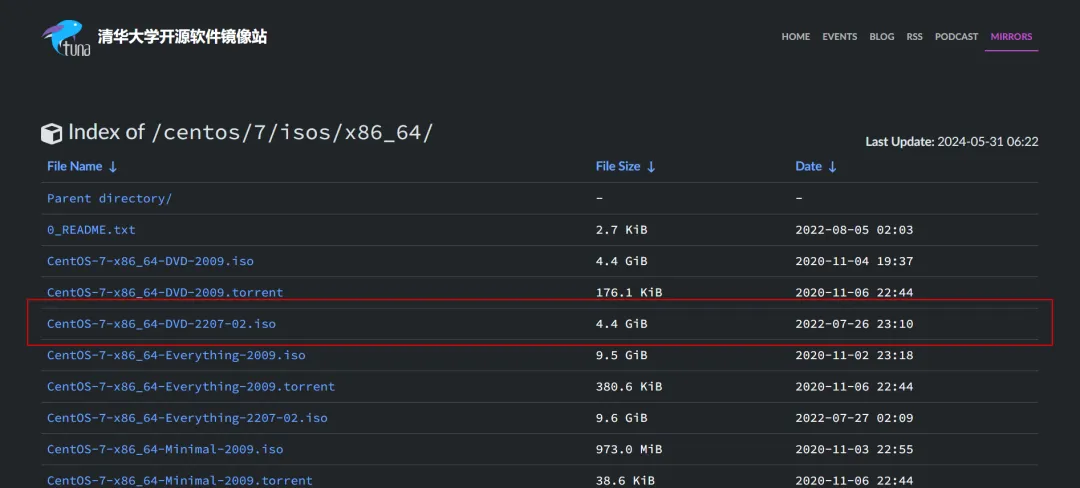Click the Last Update 2024-05-31 06:22 text
Viewport: 1080px width, 488px height.
[952, 142]
